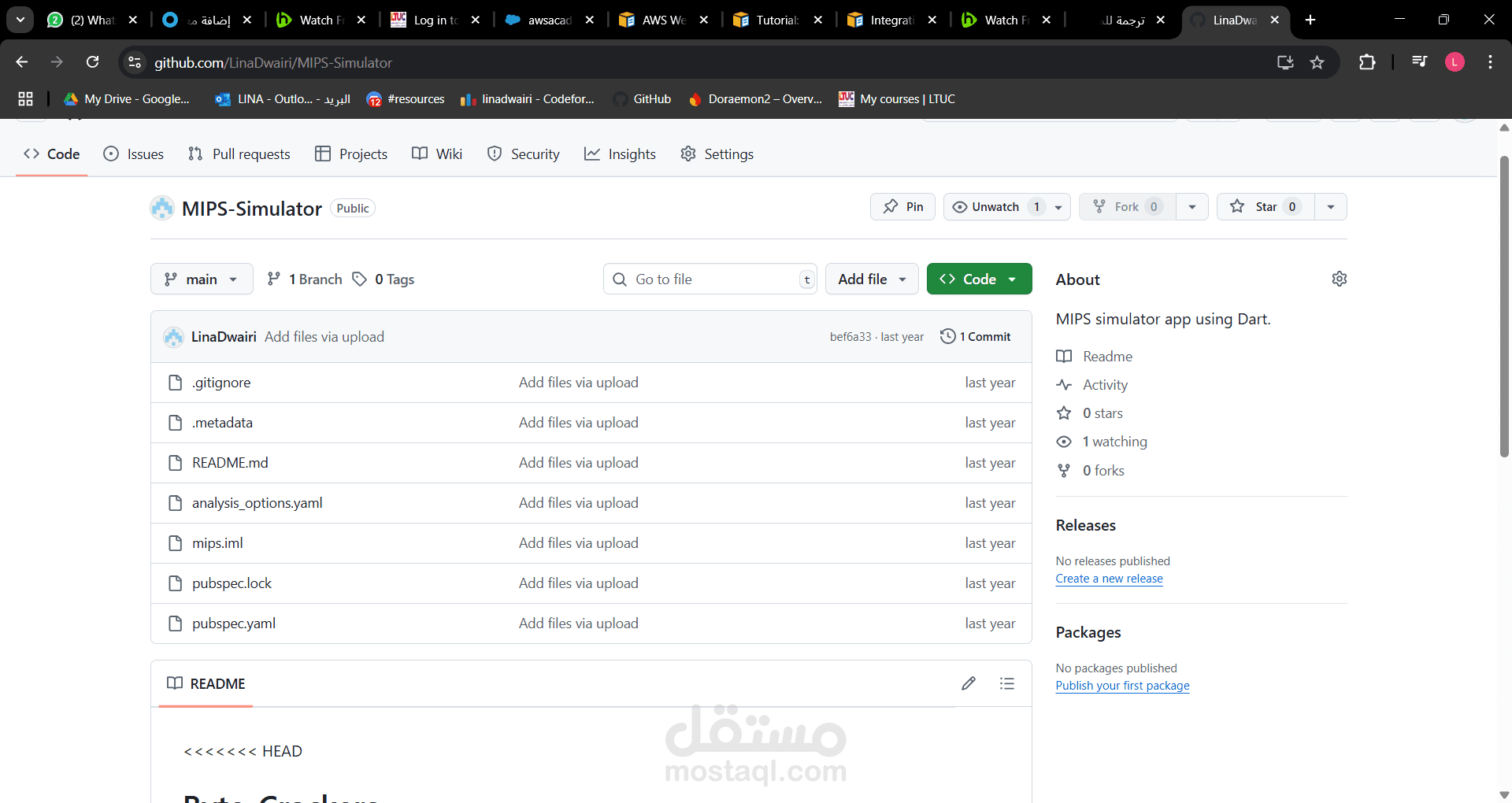This screenshot has width=1512, height=803.
Task: Open the bookmarks apps grid icon
Action: (x=25, y=99)
